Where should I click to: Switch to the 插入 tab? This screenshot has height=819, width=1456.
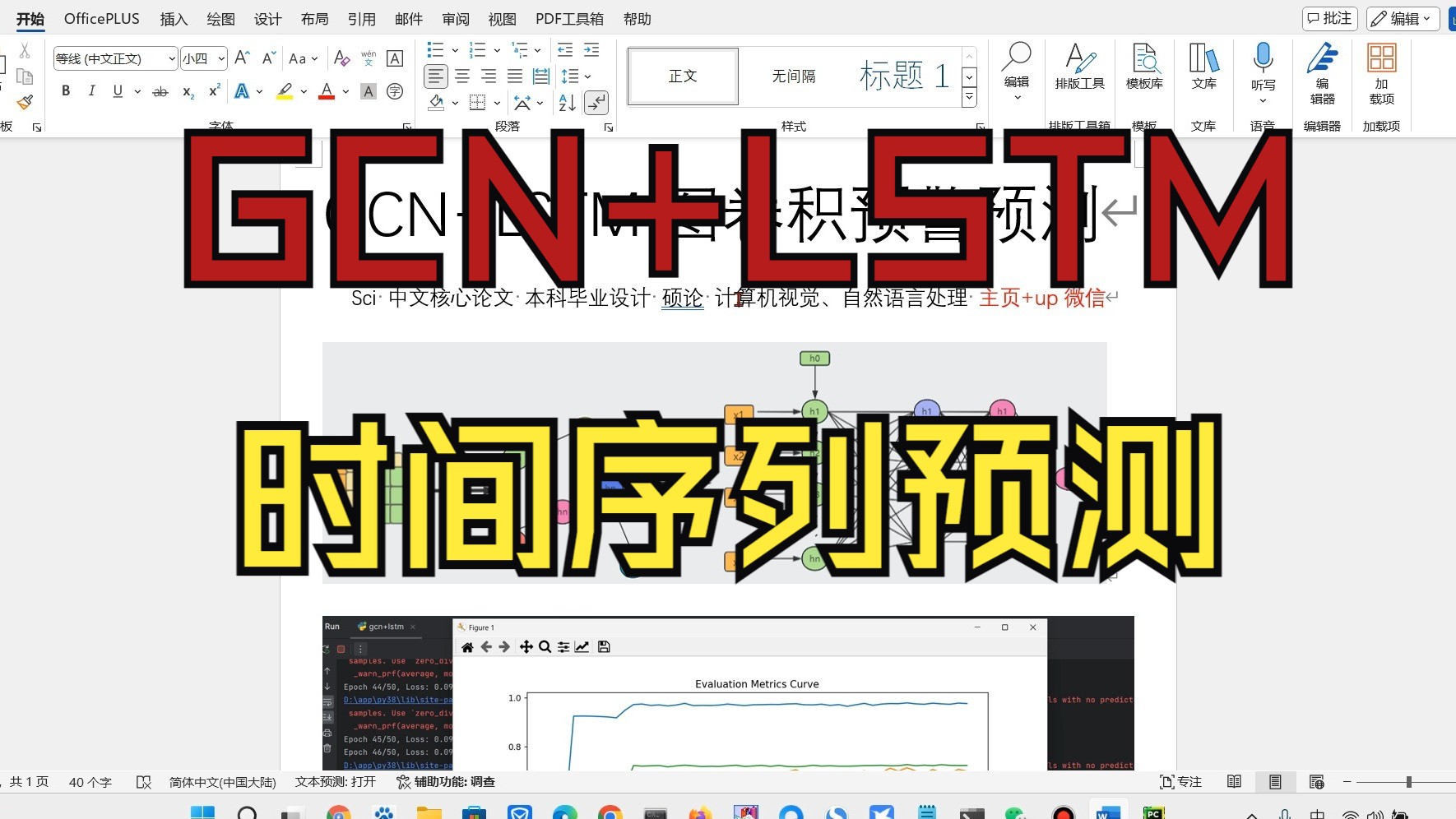(x=174, y=19)
